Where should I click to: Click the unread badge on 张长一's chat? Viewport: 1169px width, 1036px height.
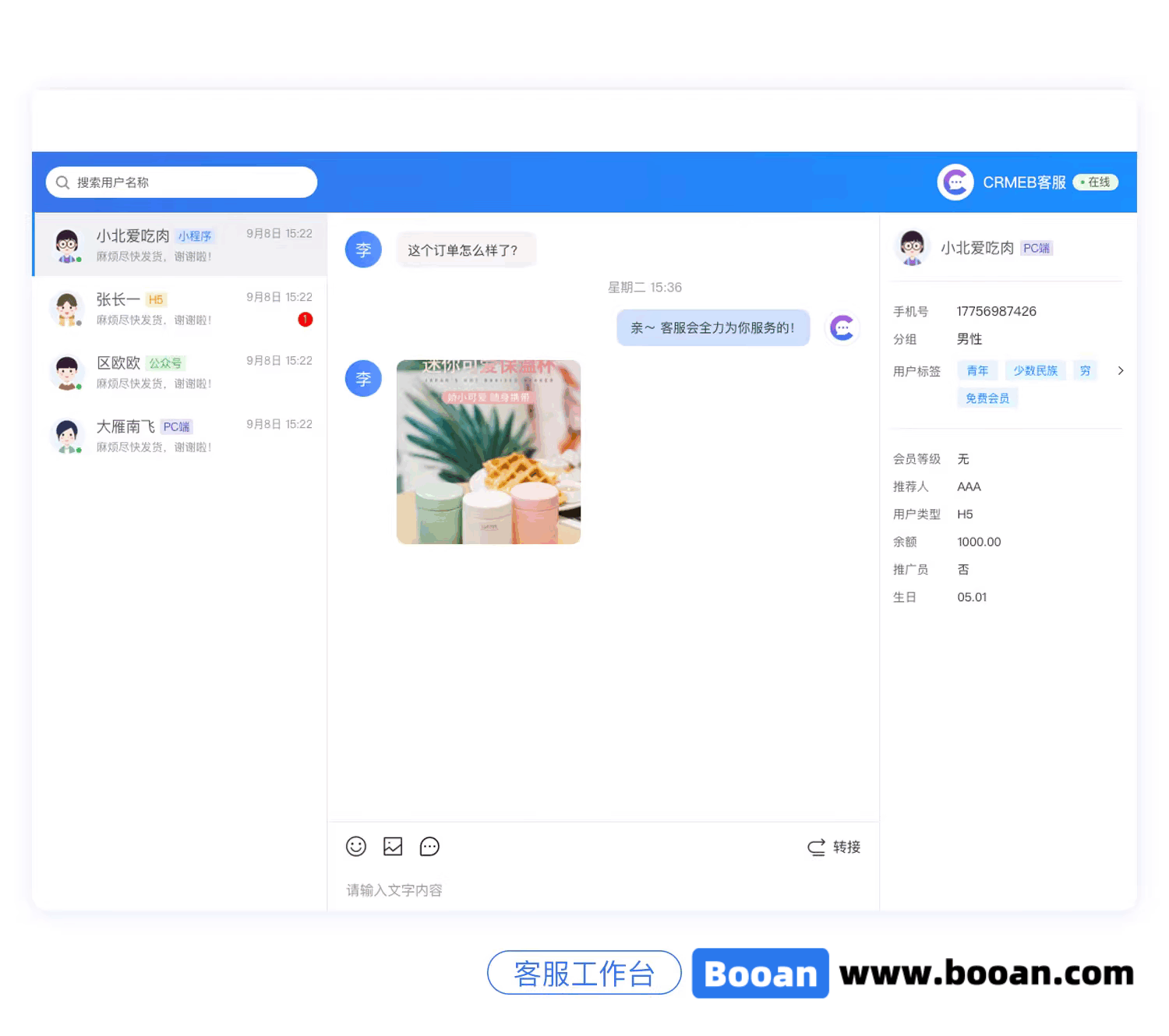pyautogui.click(x=305, y=319)
